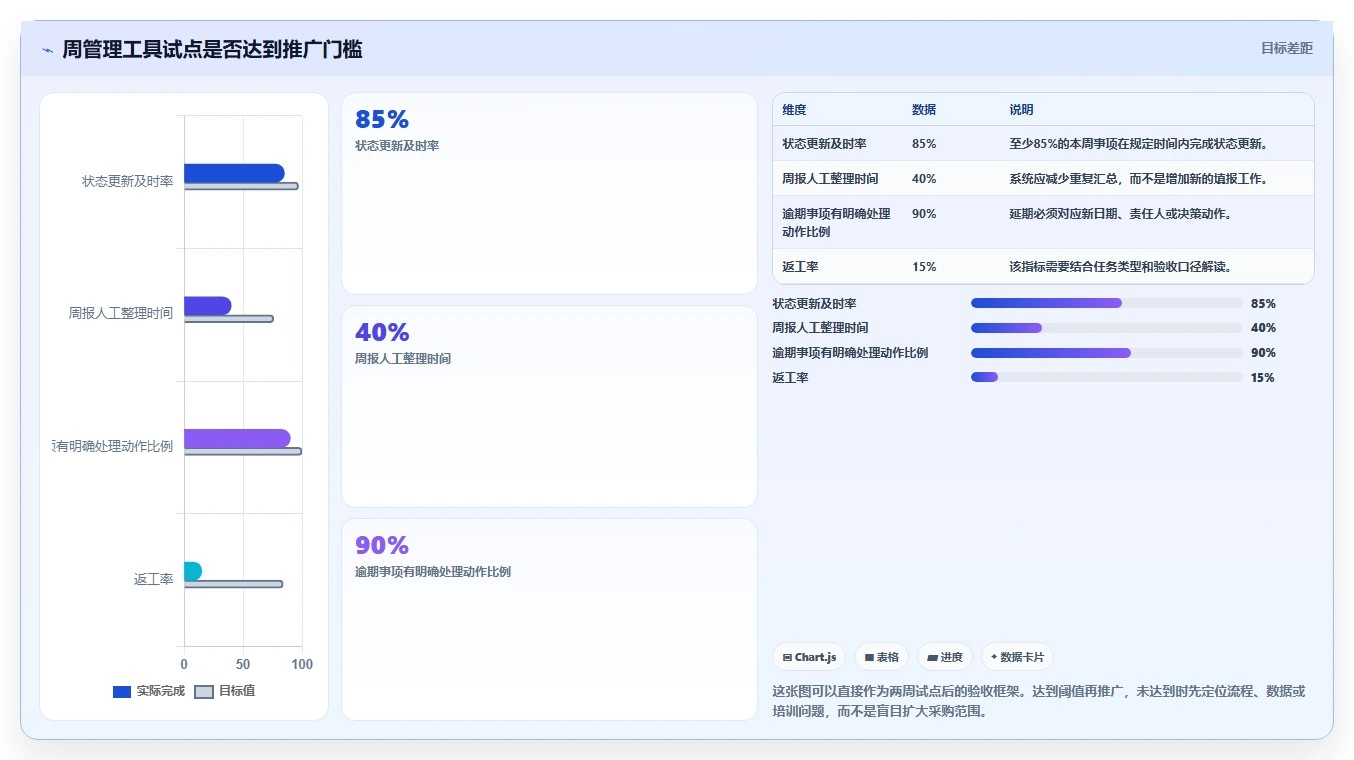
Task: Click the title 周管理工具试点是否达到推广门槛
Action: click(x=212, y=49)
